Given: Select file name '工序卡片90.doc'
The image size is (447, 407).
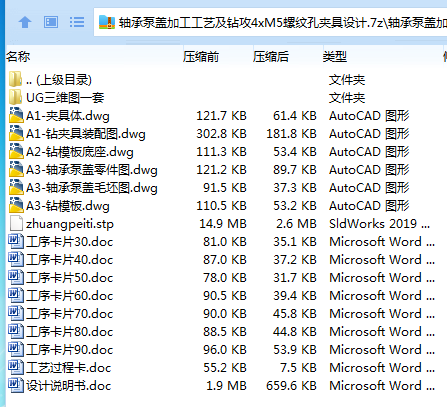Looking at the screenshot, I should pos(69,350).
